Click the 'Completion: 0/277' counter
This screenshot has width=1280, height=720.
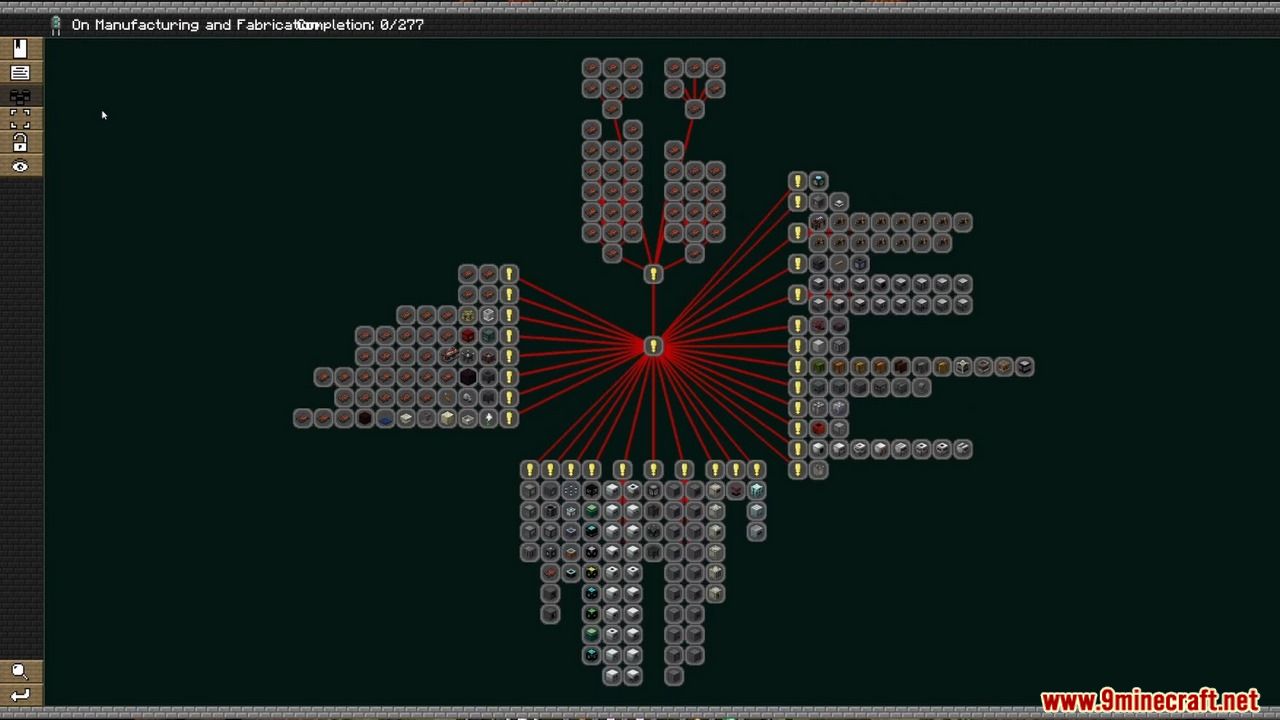point(360,25)
